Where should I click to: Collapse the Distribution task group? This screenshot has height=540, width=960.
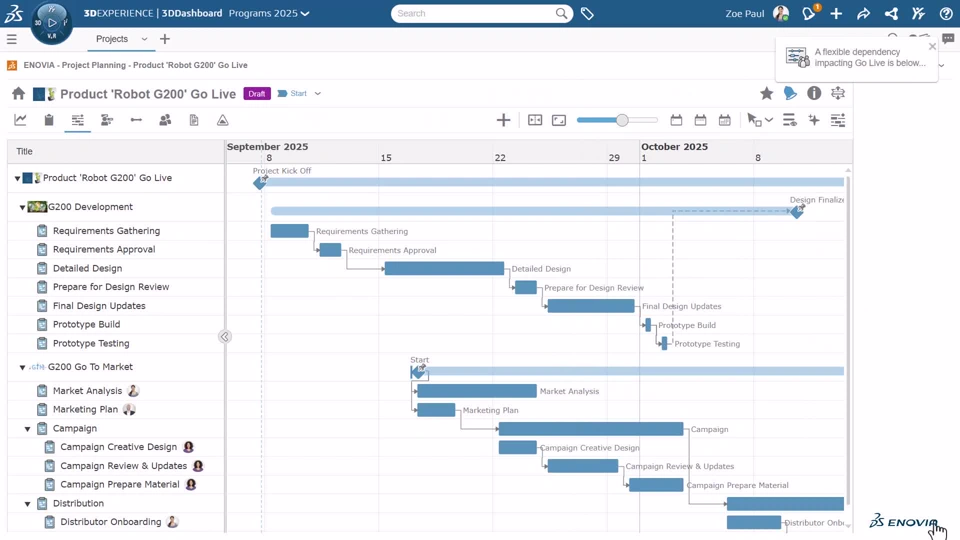[x=28, y=504]
